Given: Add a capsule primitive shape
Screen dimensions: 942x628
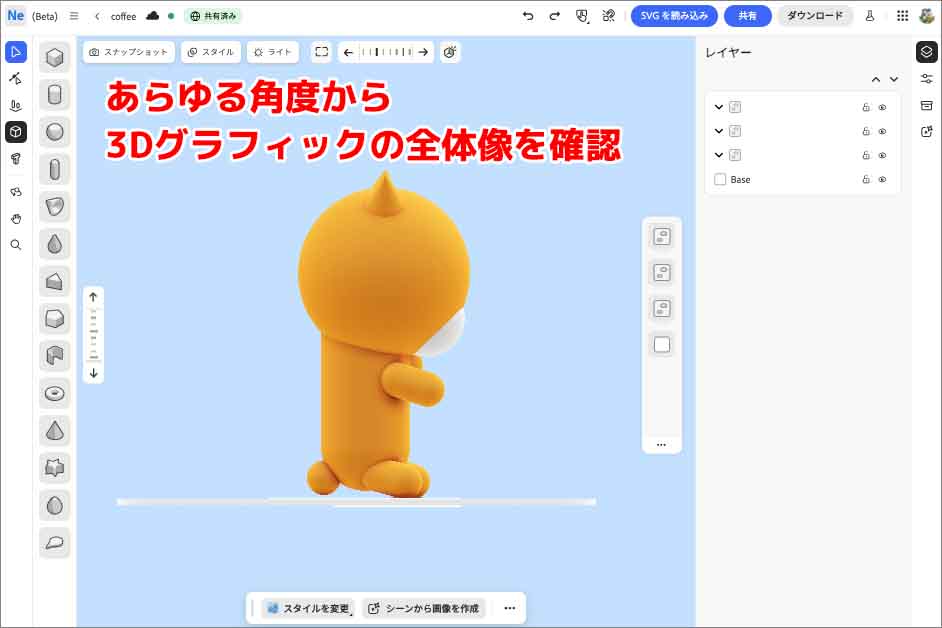Looking at the screenshot, I should pos(55,169).
